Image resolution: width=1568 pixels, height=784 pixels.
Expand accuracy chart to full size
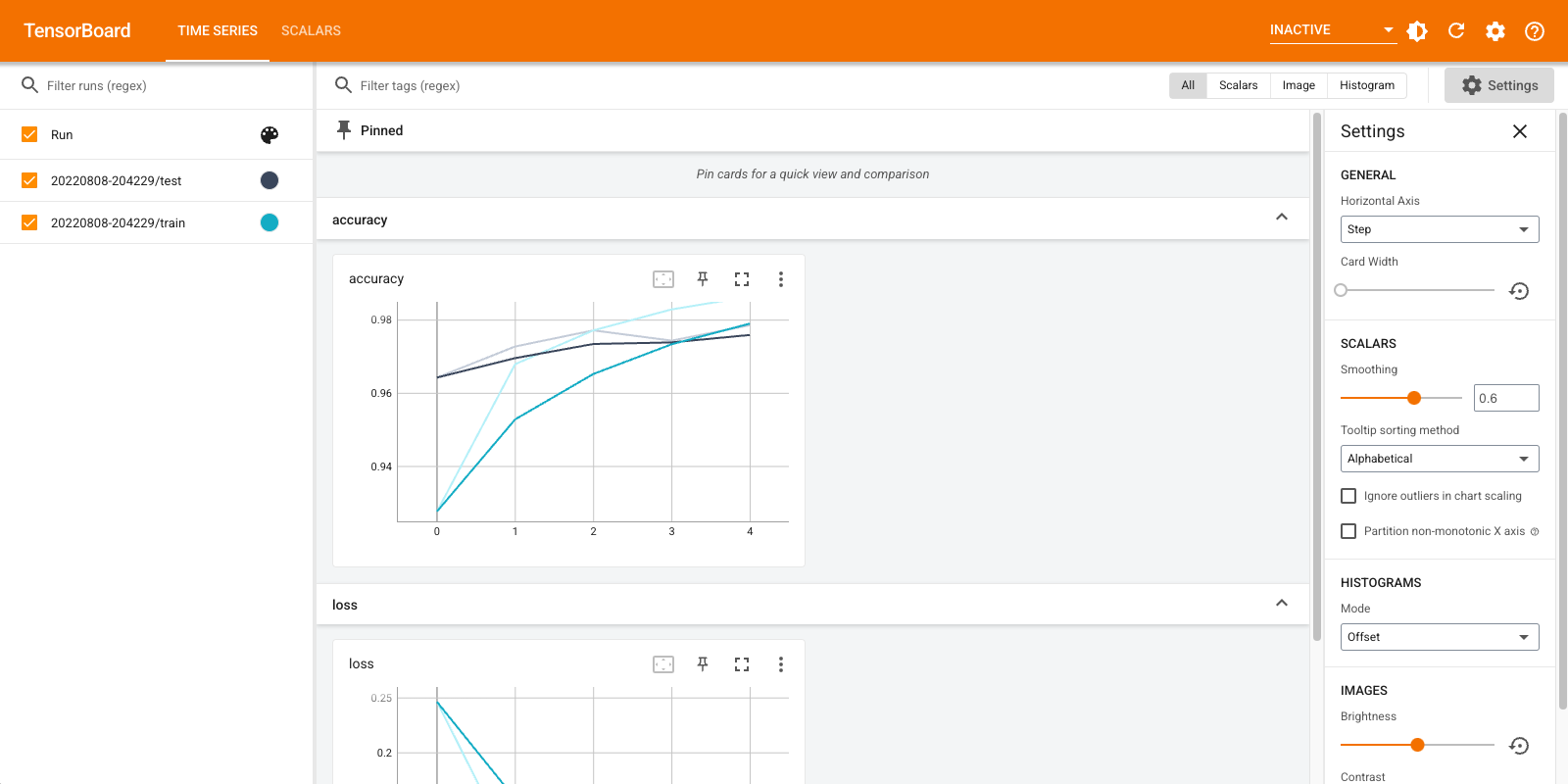point(742,279)
